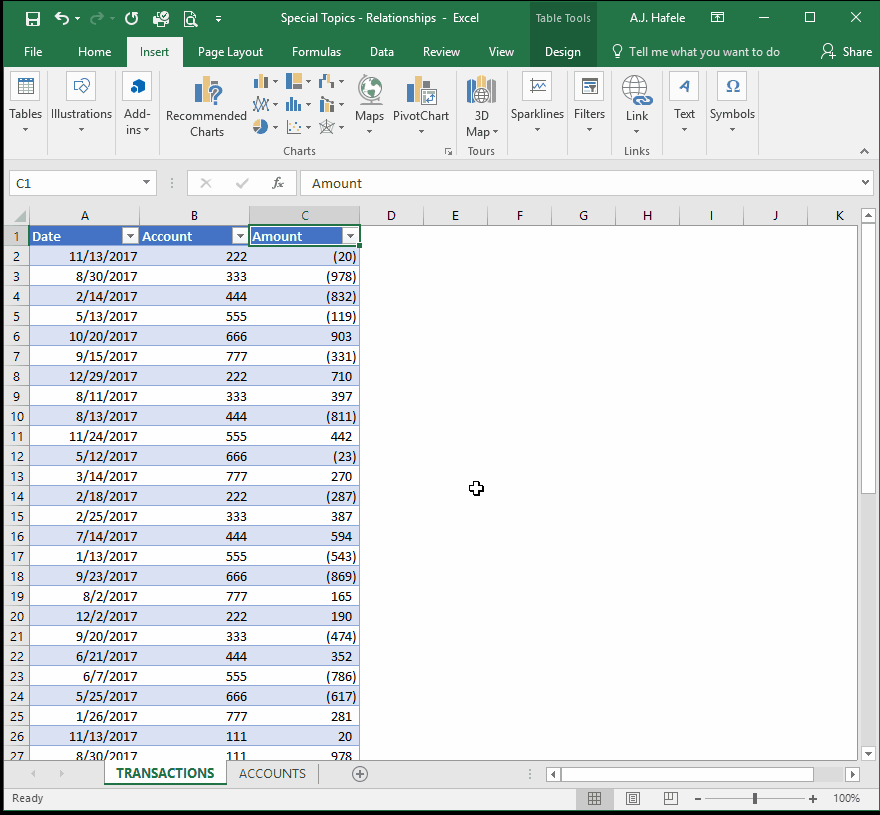Open the Account column filter dropdown
The image size is (880, 815).
[240, 236]
